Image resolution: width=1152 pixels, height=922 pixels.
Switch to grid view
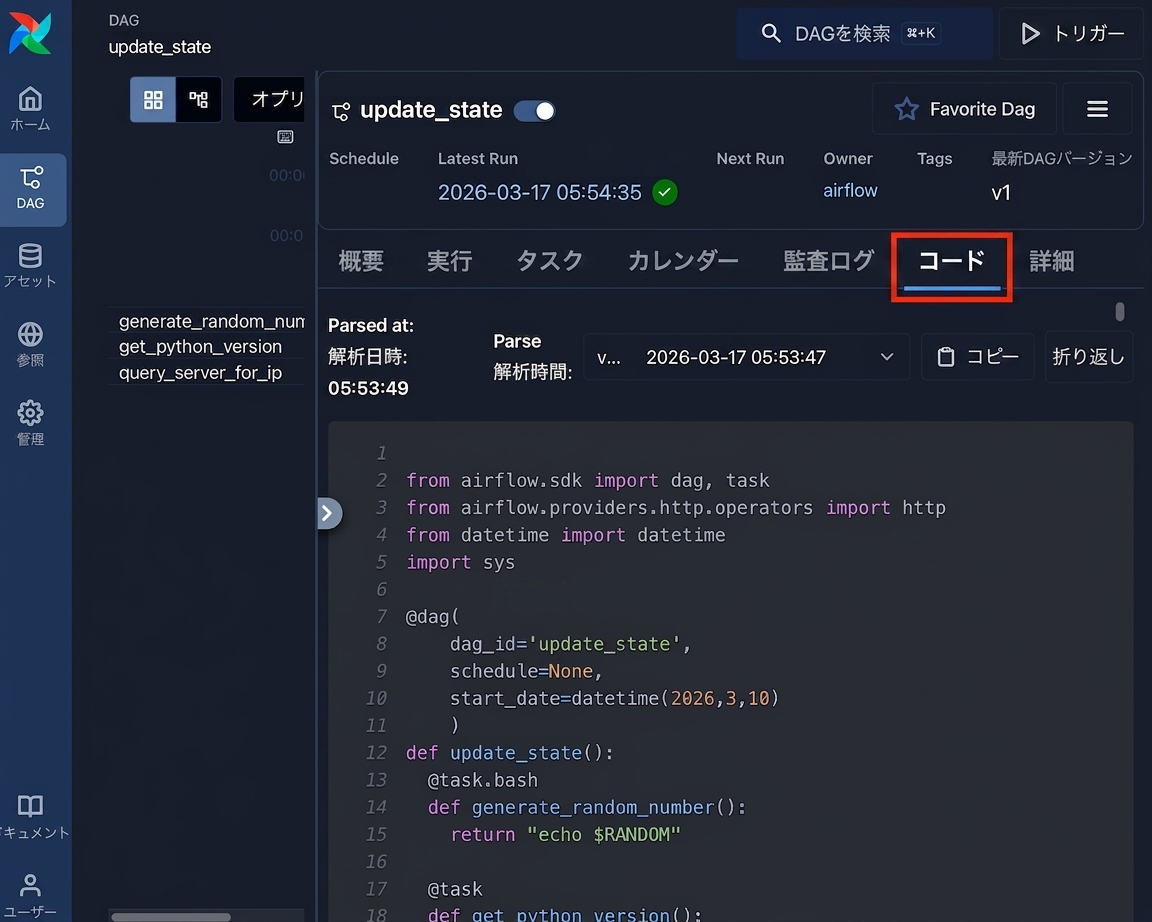[x=153, y=100]
